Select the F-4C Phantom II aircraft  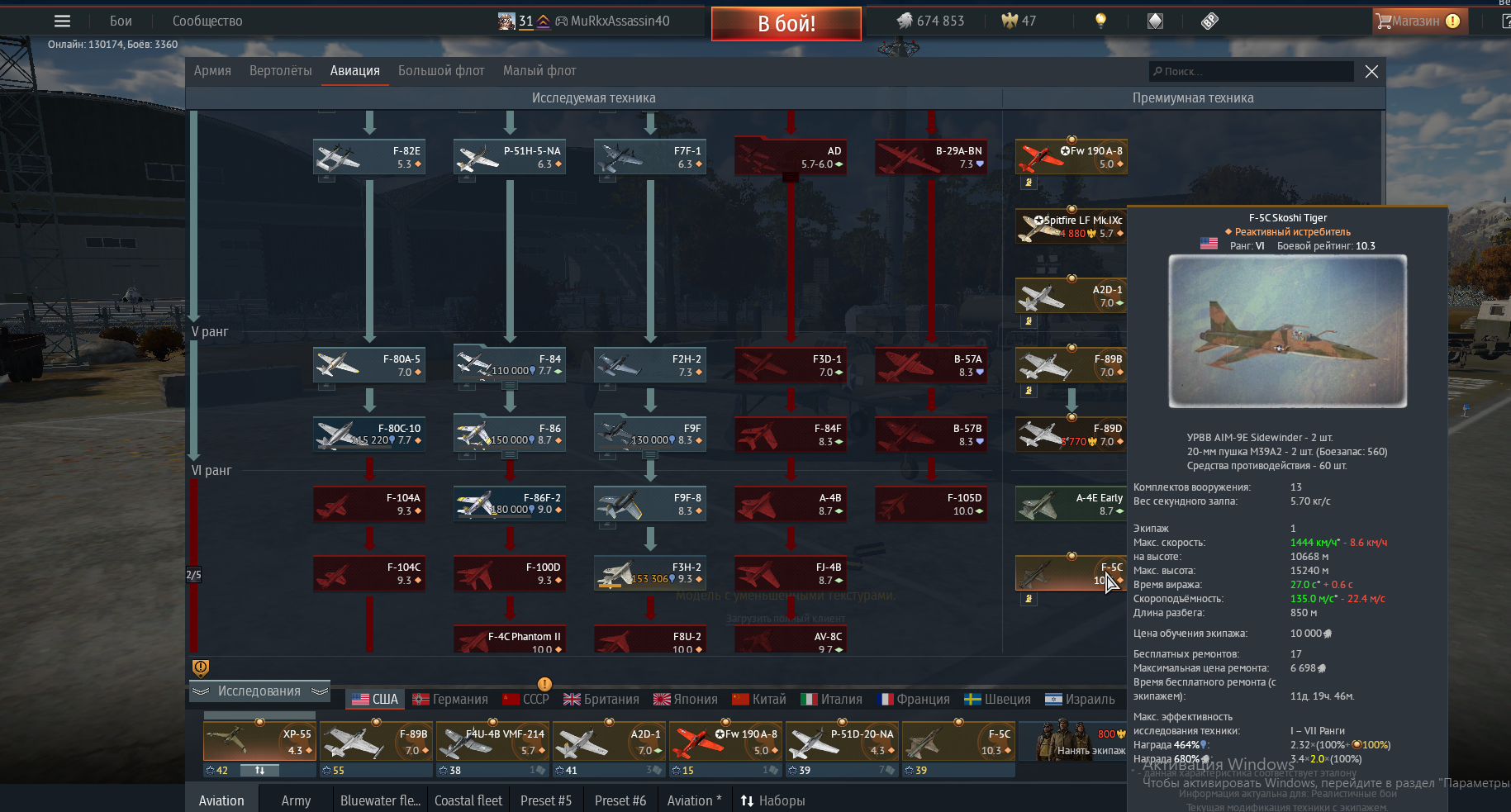click(x=510, y=639)
